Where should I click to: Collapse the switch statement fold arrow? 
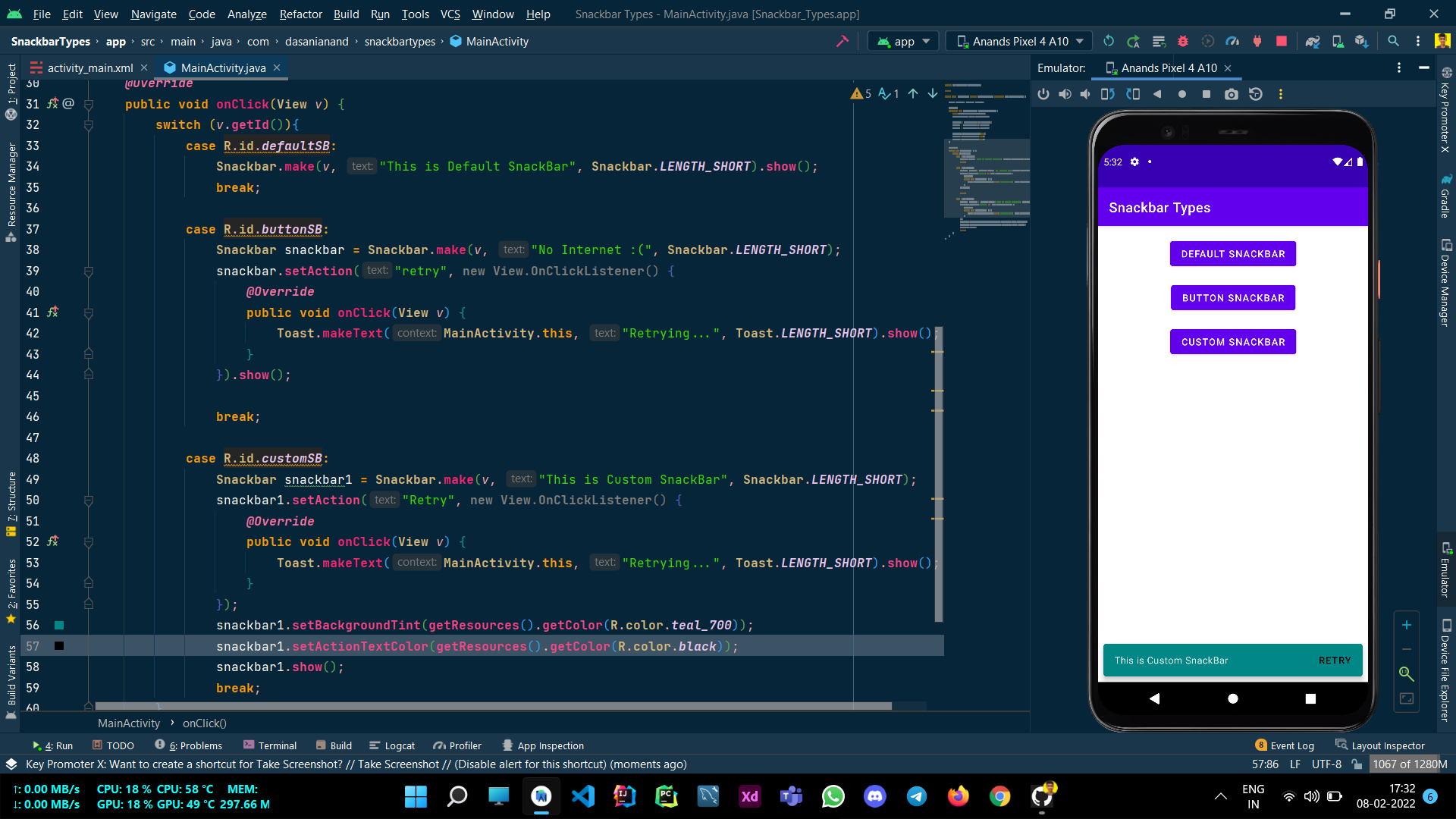click(x=89, y=124)
